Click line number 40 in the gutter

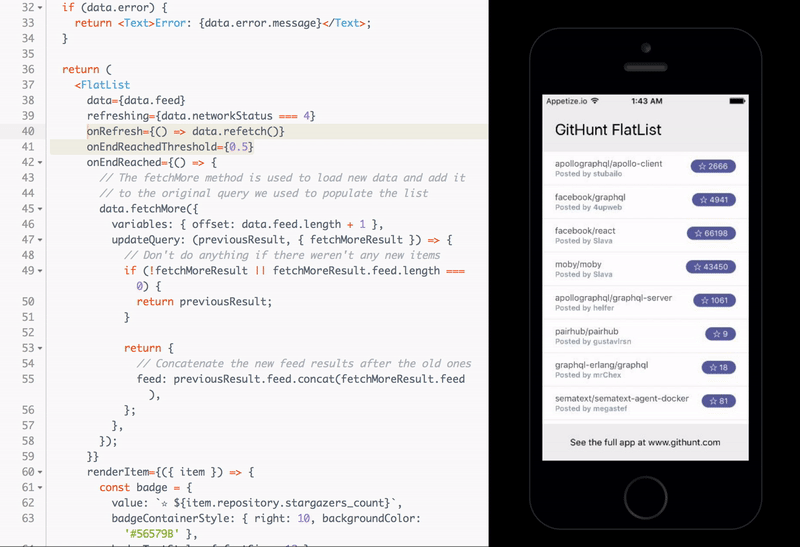(x=28, y=132)
